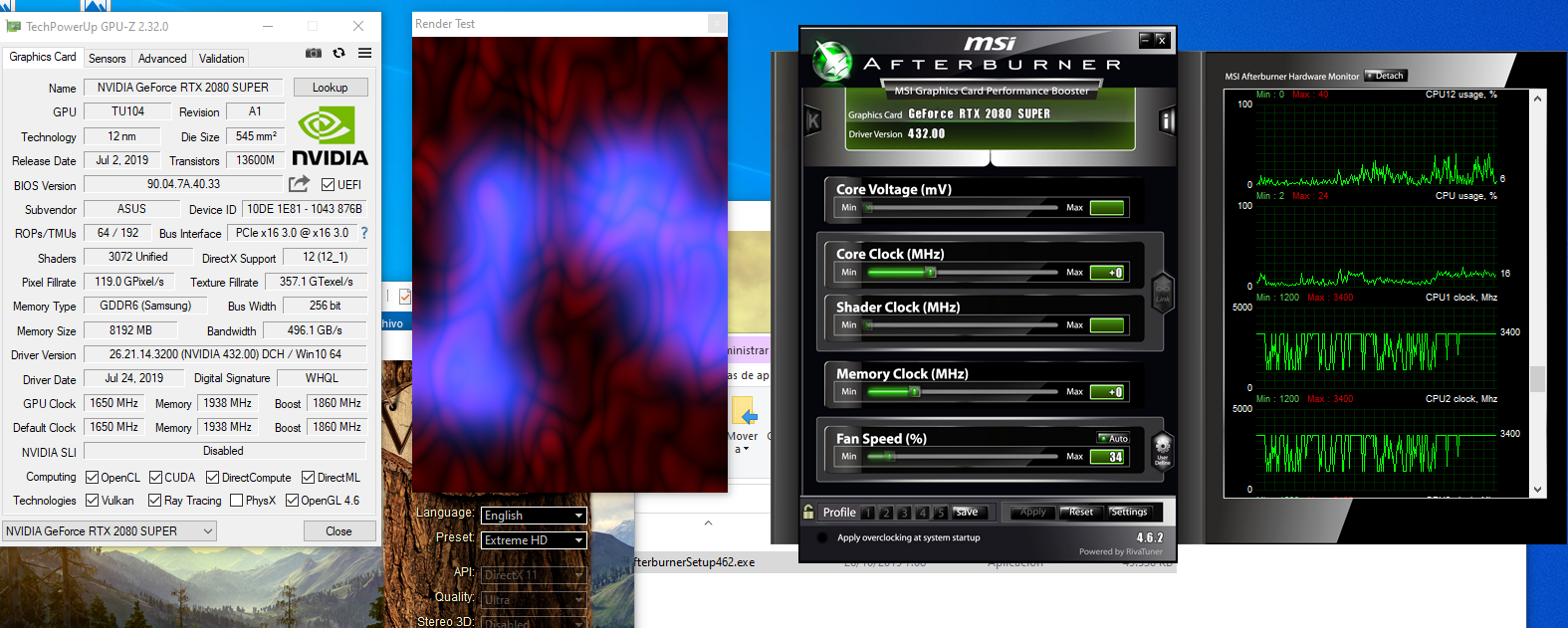Open the fan User Define gear
The height and width of the screenshot is (628, 1568).
(1162, 450)
